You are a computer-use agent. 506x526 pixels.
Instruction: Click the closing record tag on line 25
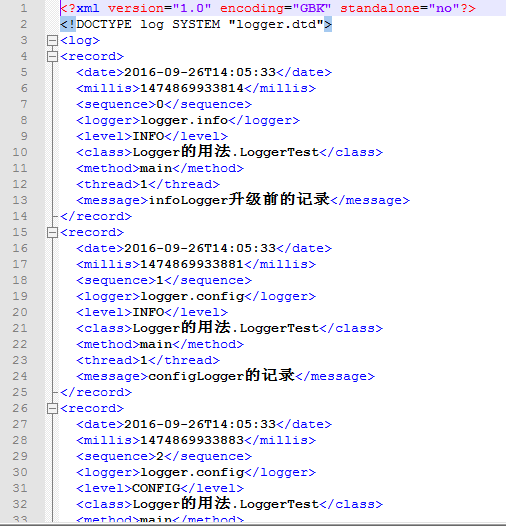point(96,392)
